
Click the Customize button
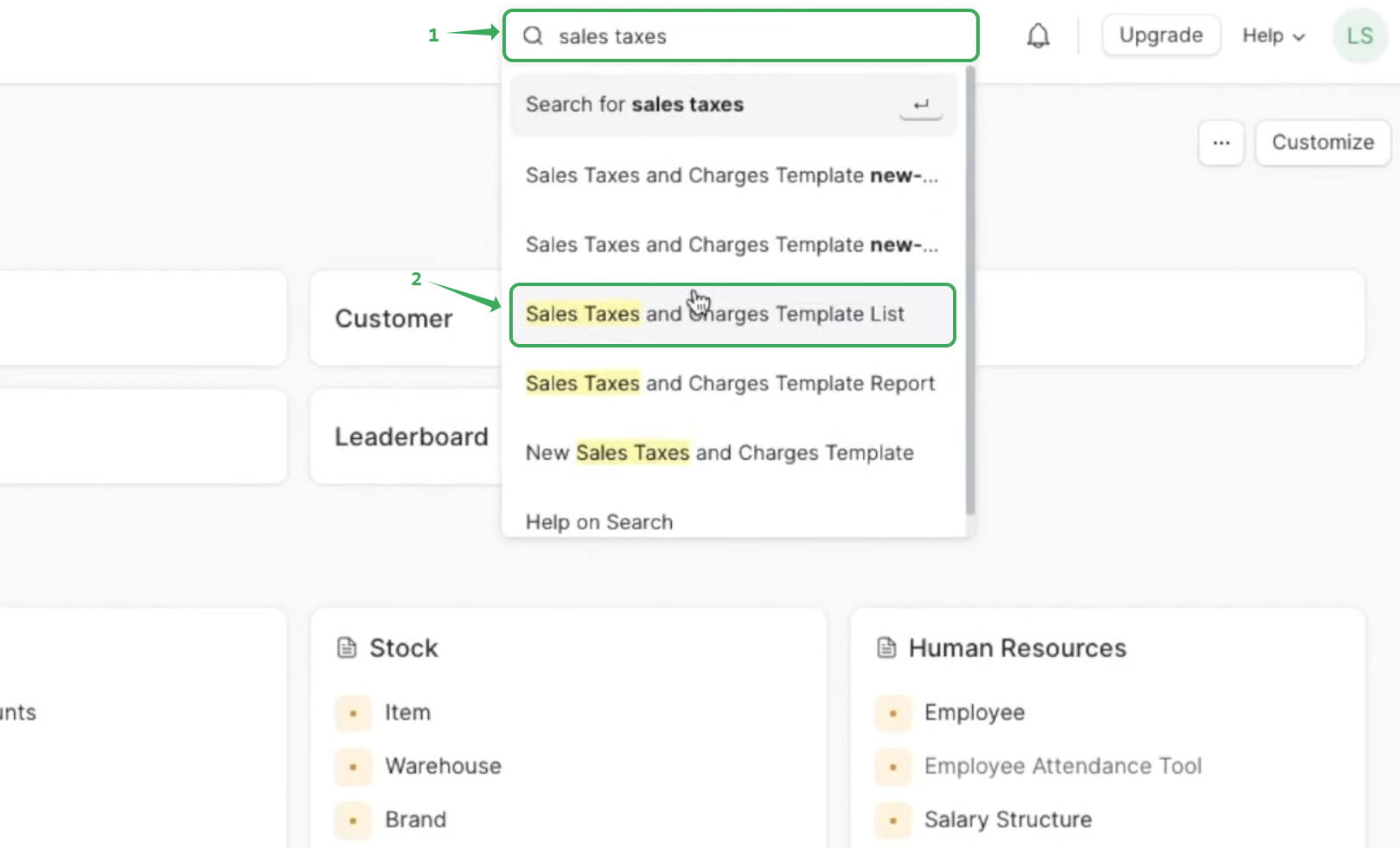pos(1322,143)
